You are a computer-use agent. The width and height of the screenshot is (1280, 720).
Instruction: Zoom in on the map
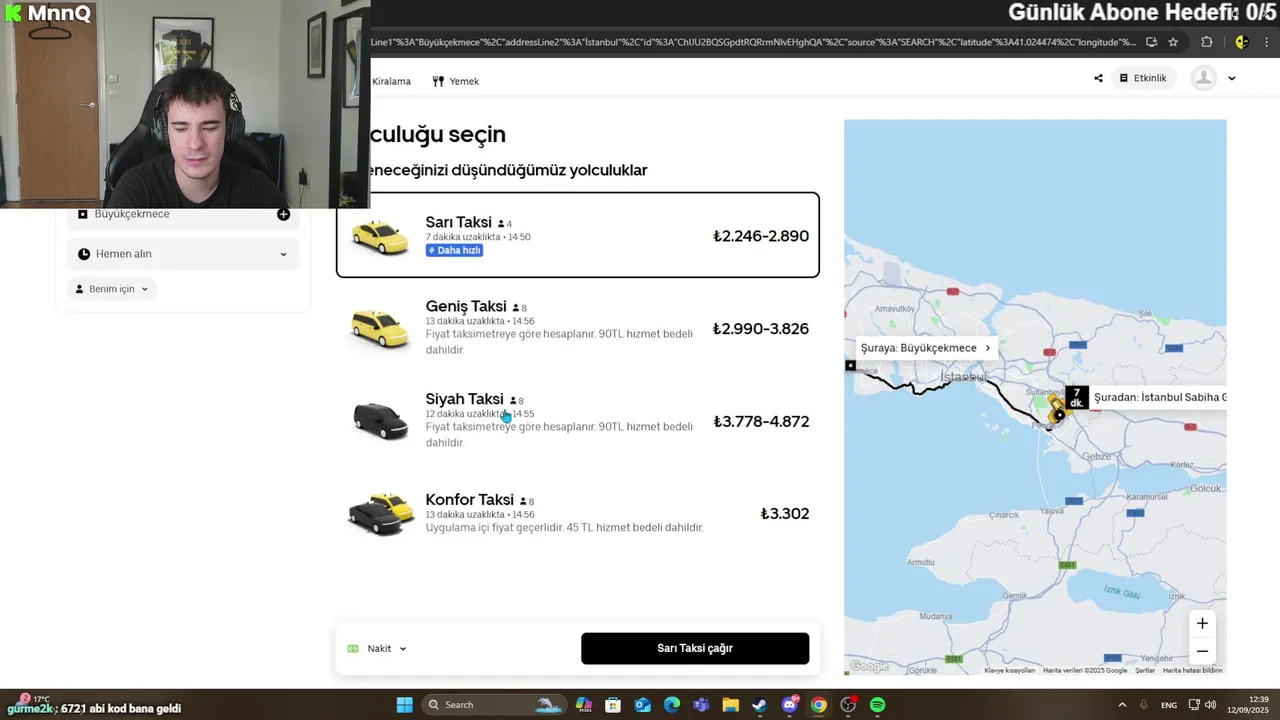coord(1202,623)
